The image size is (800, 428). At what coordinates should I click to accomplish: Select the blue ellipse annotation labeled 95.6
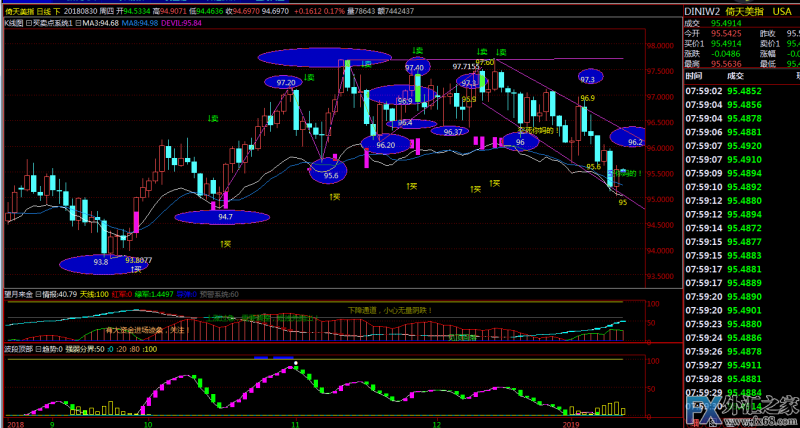(x=330, y=172)
